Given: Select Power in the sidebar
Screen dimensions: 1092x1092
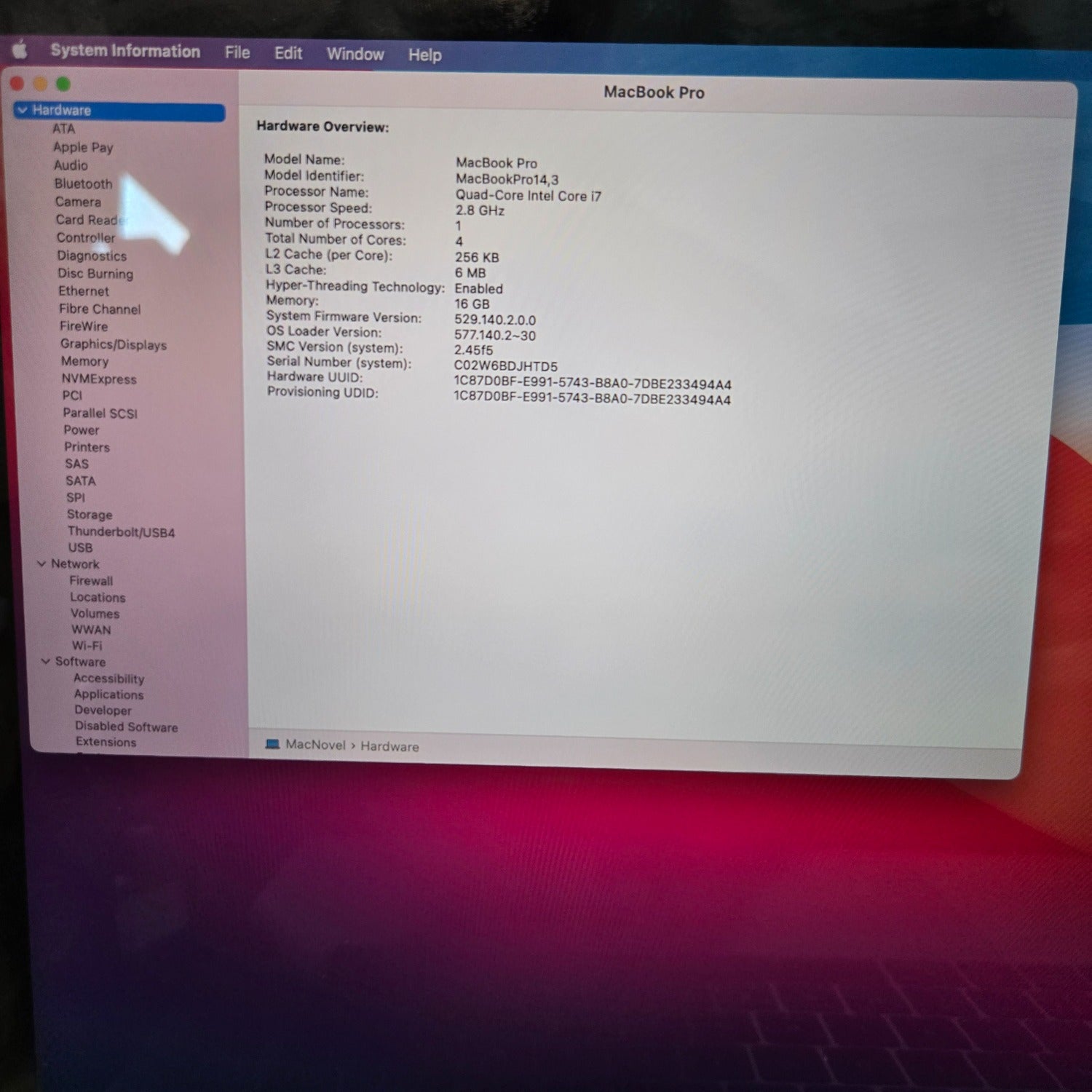Looking at the screenshot, I should point(81,430).
